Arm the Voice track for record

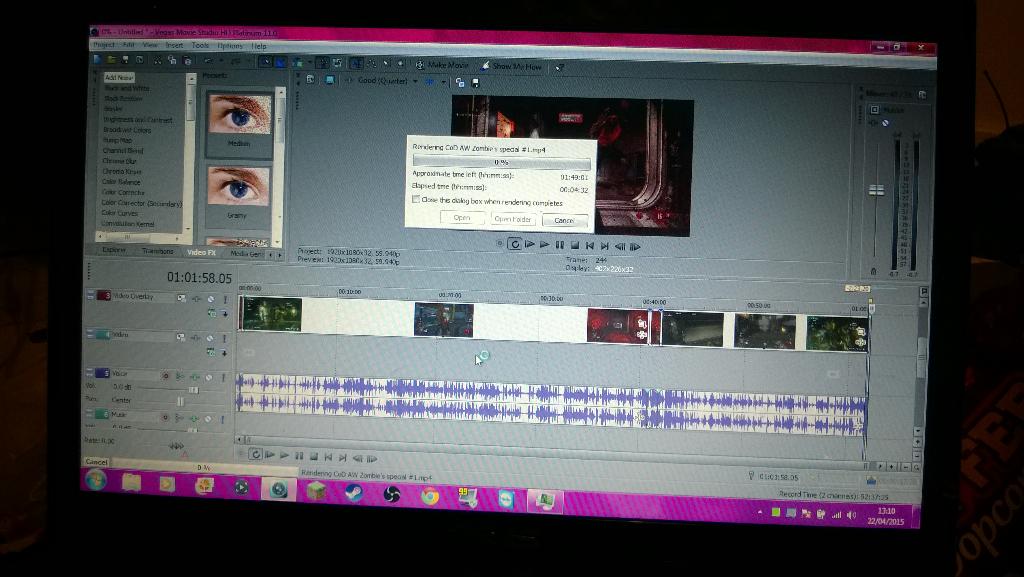(x=166, y=376)
